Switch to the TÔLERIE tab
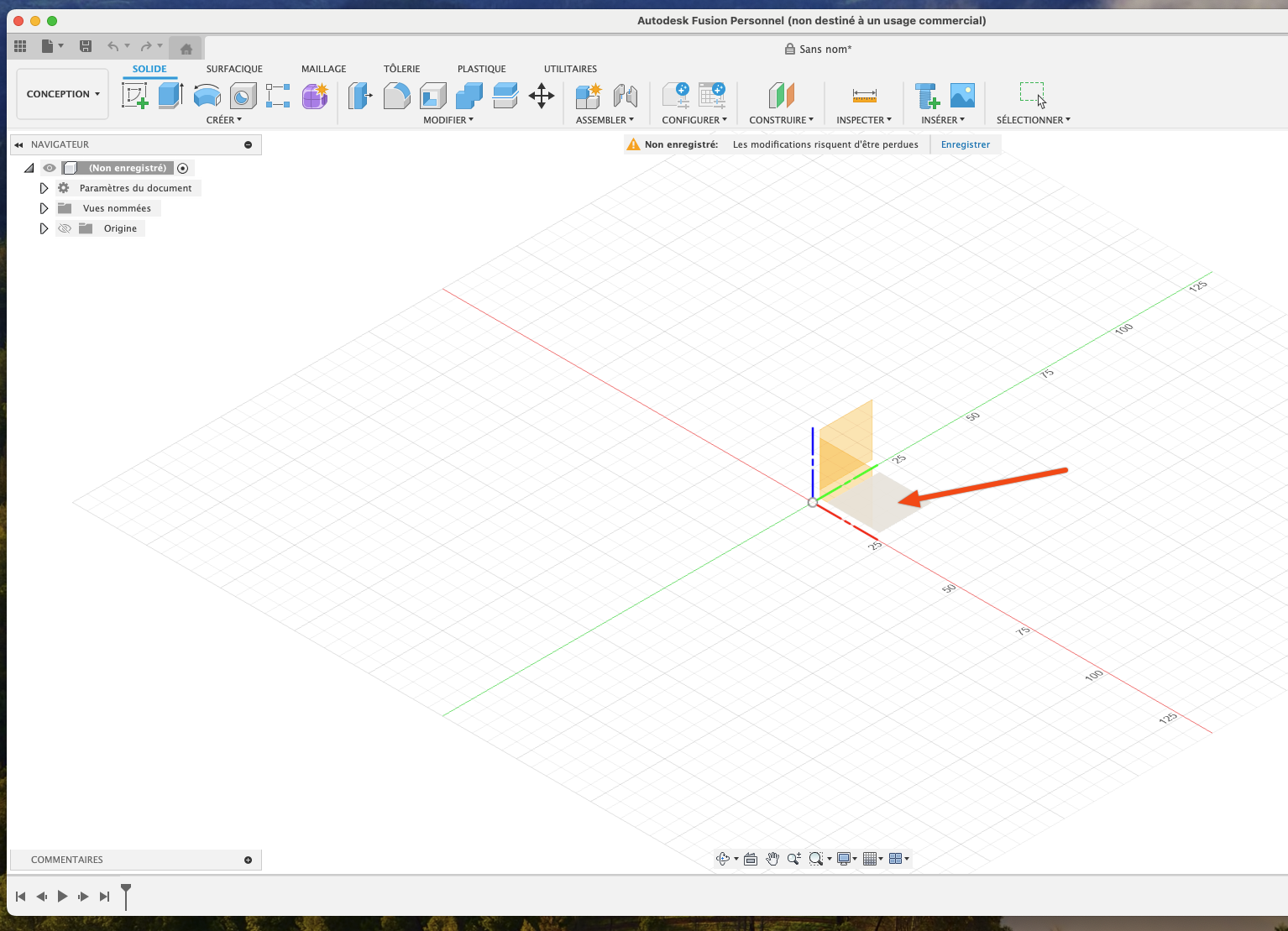The image size is (1288, 931). coord(402,69)
